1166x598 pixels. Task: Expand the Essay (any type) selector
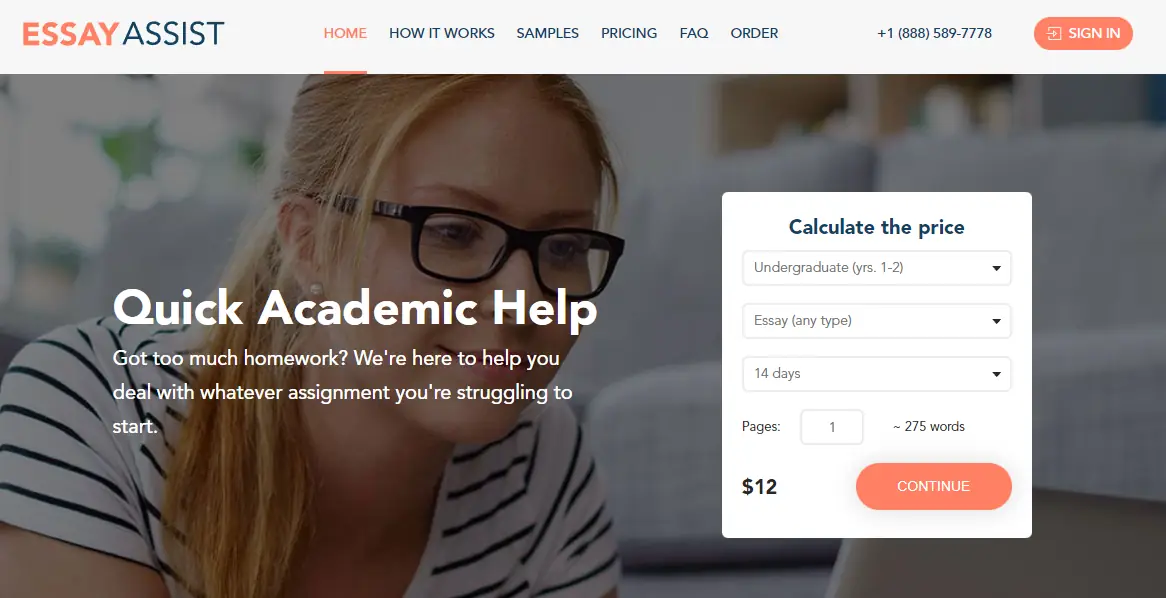coord(877,321)
